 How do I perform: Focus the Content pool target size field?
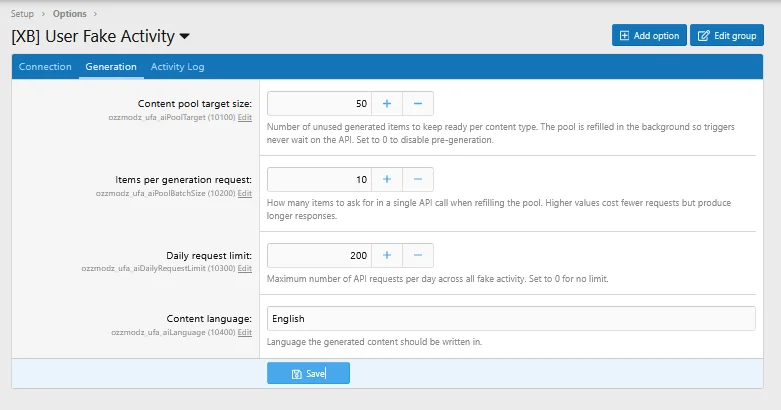[x=319, y=104]
